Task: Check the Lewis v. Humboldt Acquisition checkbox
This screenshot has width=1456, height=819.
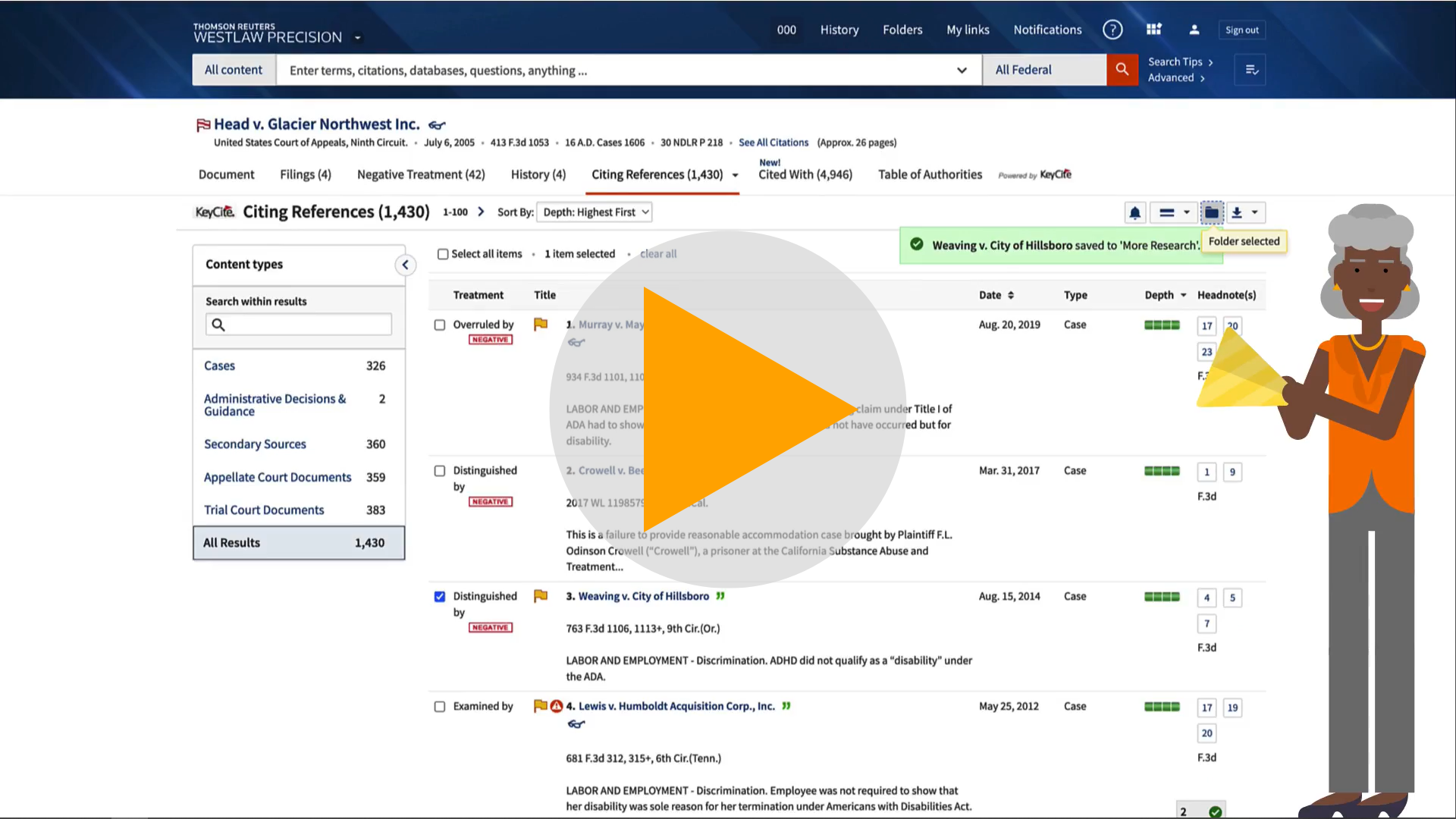Action: (440, 707)
